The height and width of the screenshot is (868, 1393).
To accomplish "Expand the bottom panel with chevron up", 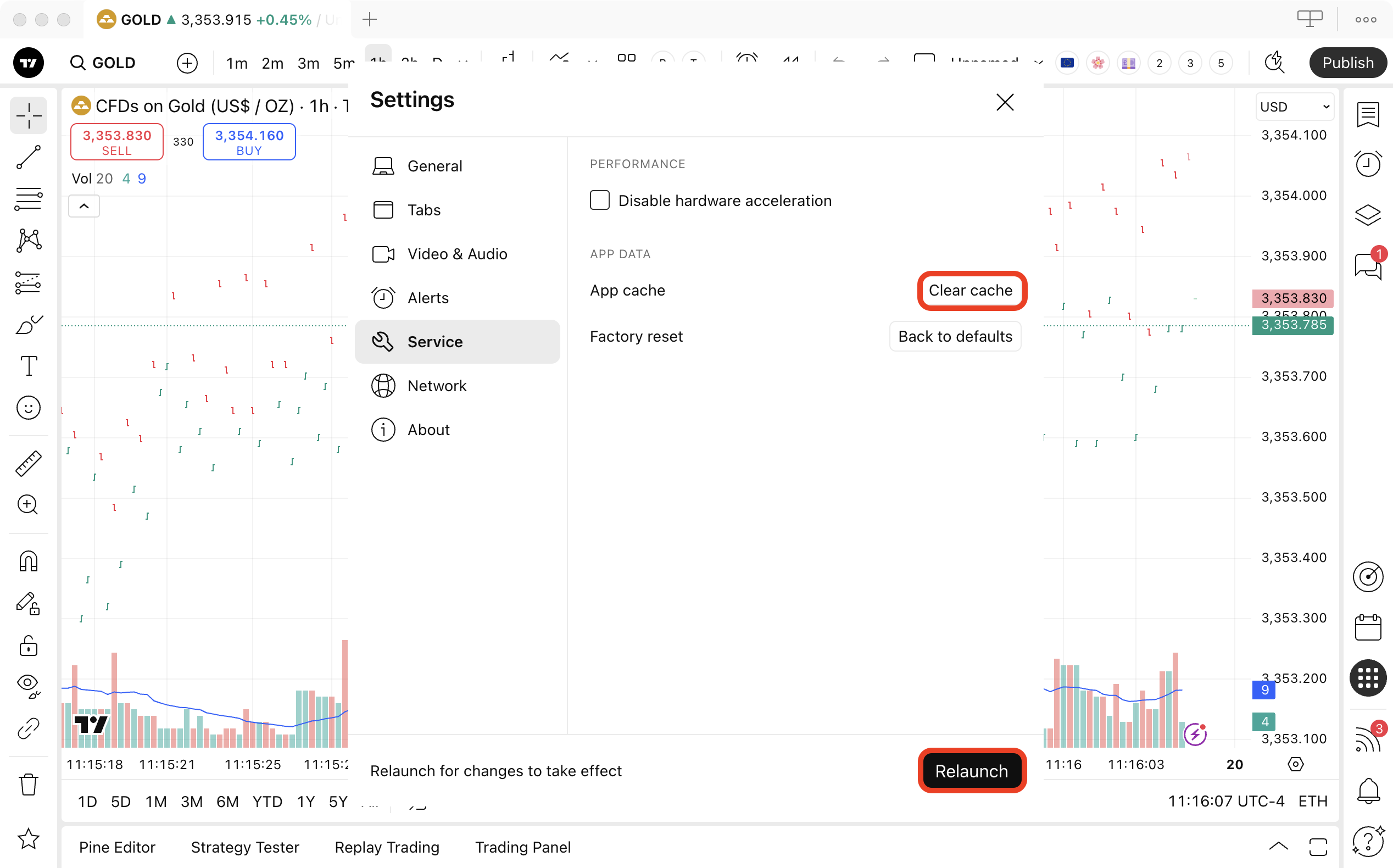I will click(1278, 846).
